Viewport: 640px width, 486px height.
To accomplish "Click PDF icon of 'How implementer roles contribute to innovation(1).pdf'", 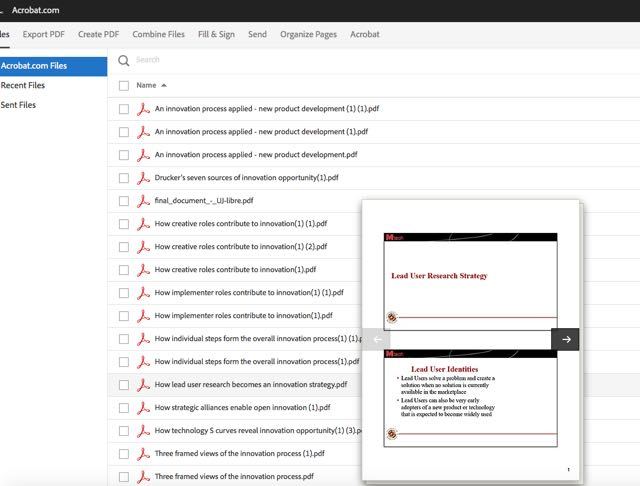I will 143,316.
